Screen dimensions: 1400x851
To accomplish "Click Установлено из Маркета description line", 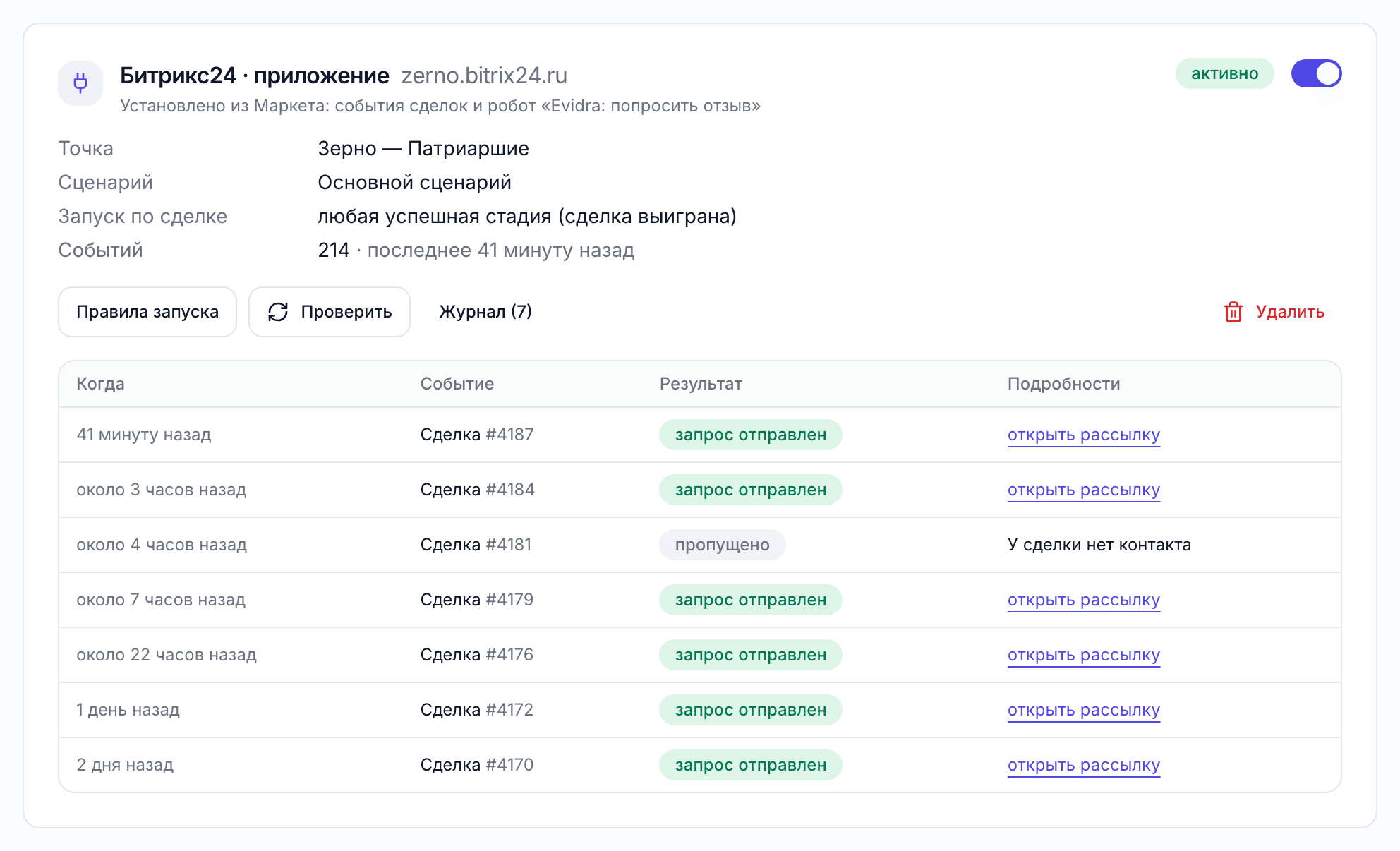I will tap(440, 106).
